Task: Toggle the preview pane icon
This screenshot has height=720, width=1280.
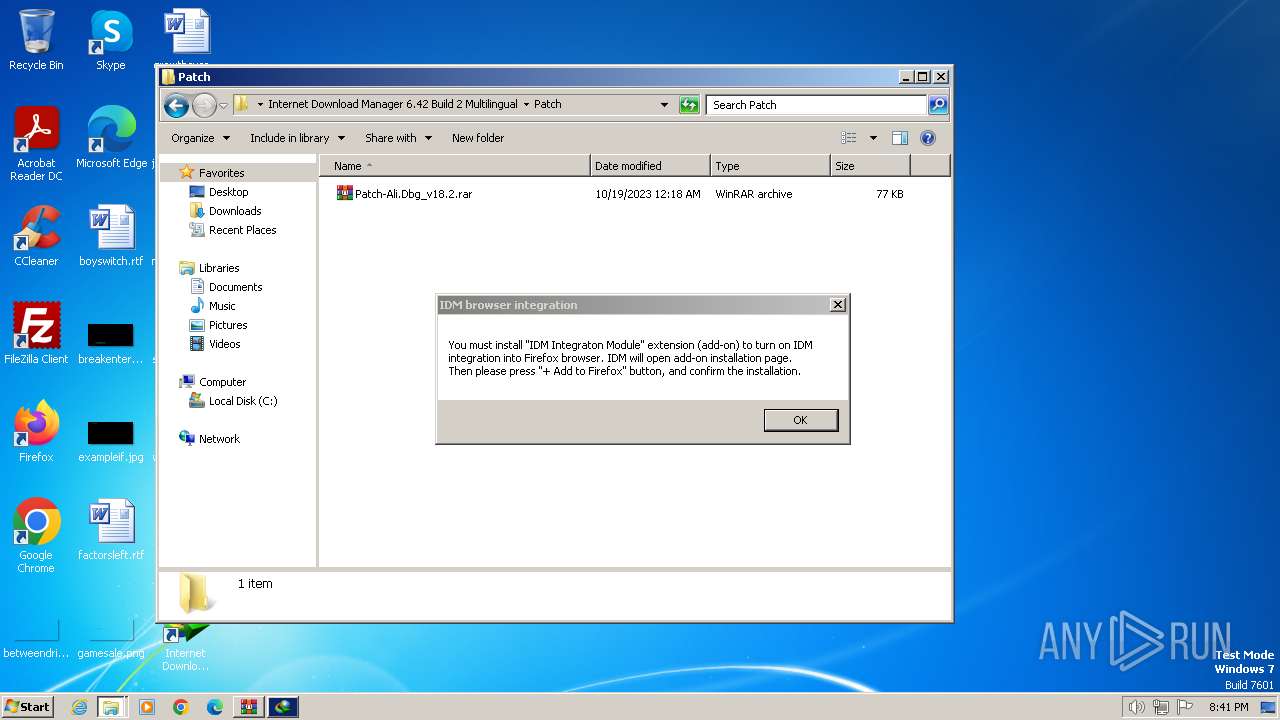Action: tap(900, 138)
